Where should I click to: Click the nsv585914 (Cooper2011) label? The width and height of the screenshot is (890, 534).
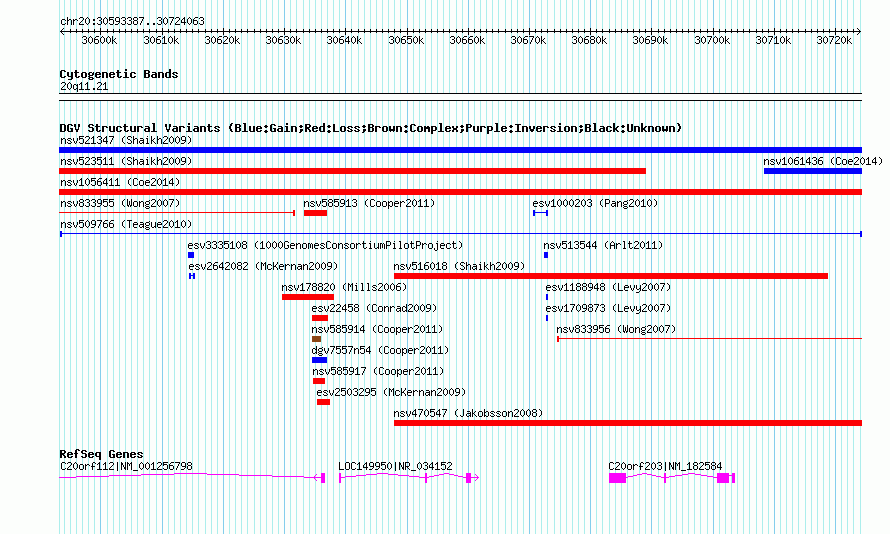377,329
